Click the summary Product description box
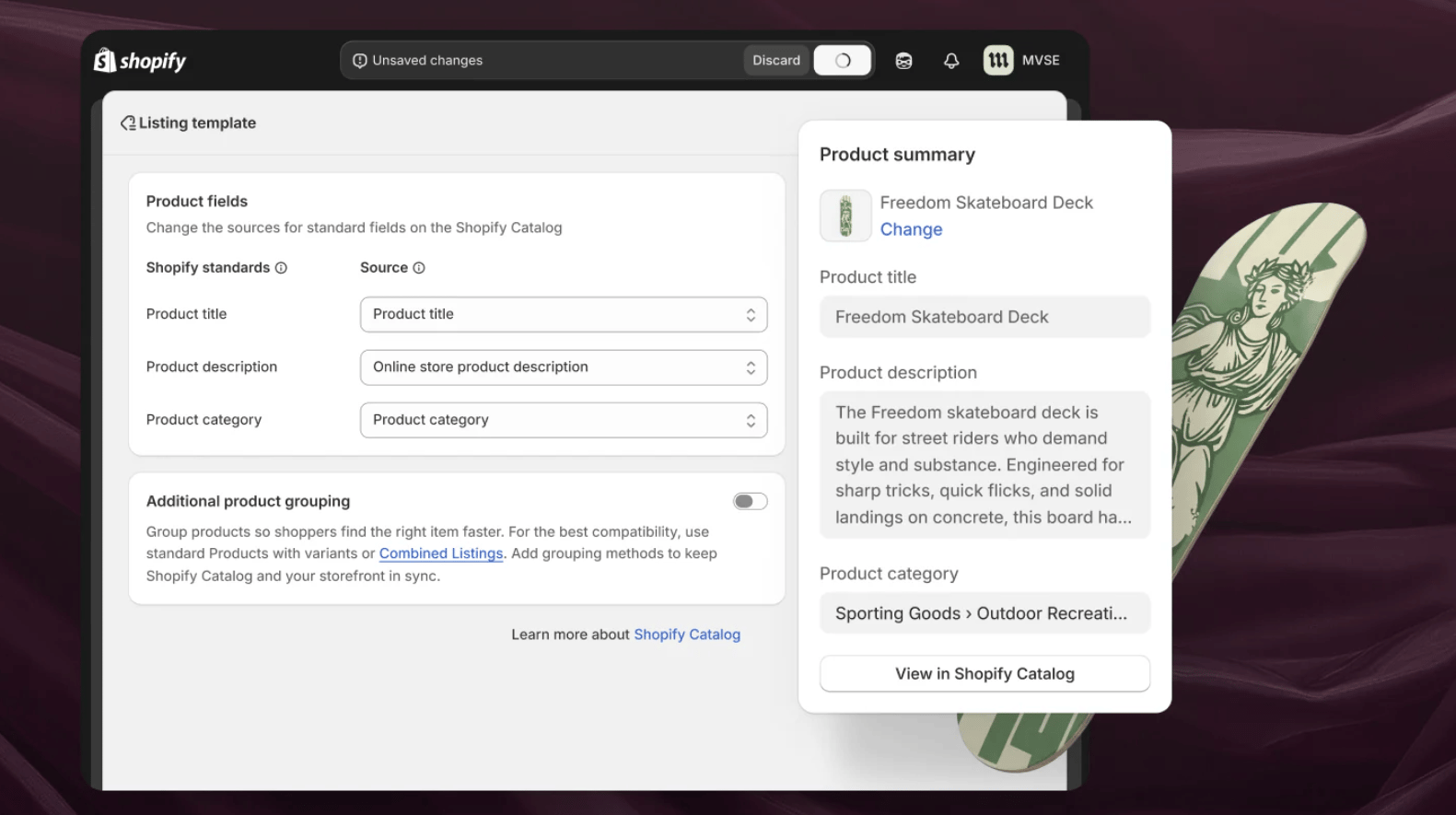This screenshot has width=1456, height=815. point(984,465)
